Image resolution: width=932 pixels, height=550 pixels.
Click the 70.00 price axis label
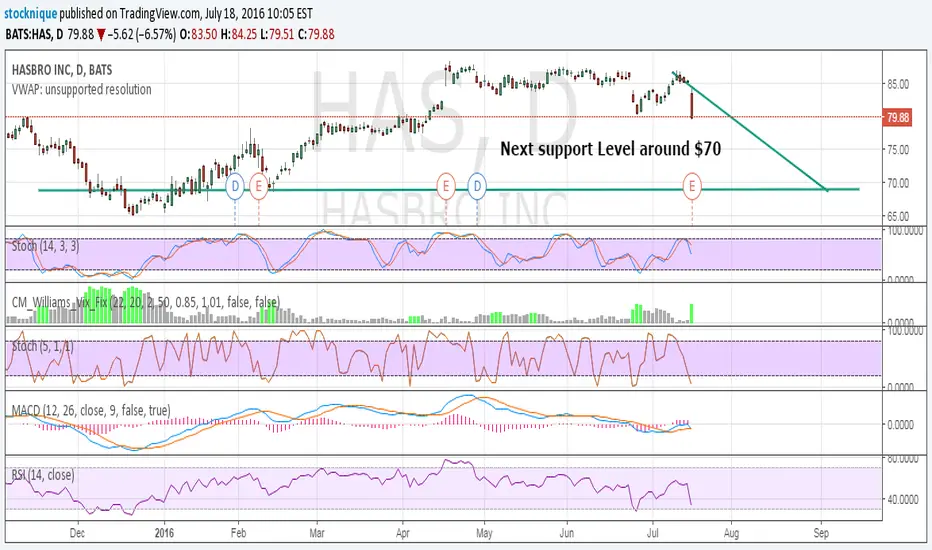point(898,183)
